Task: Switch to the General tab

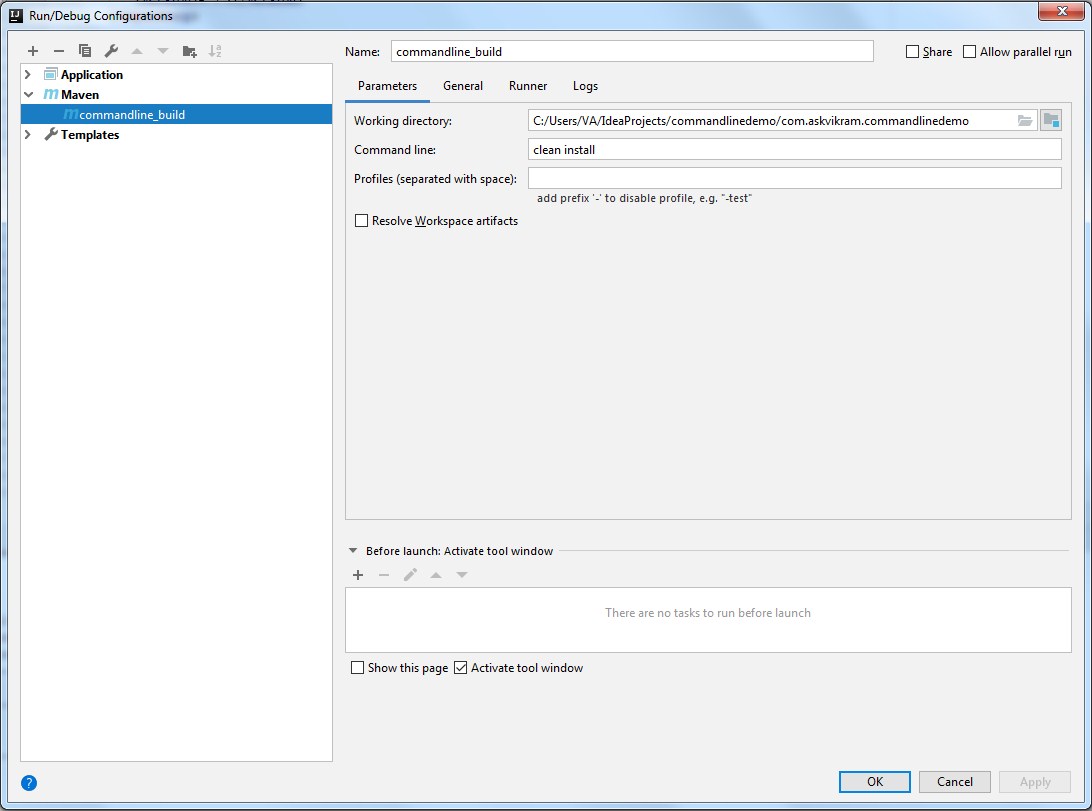Action: 463,86
